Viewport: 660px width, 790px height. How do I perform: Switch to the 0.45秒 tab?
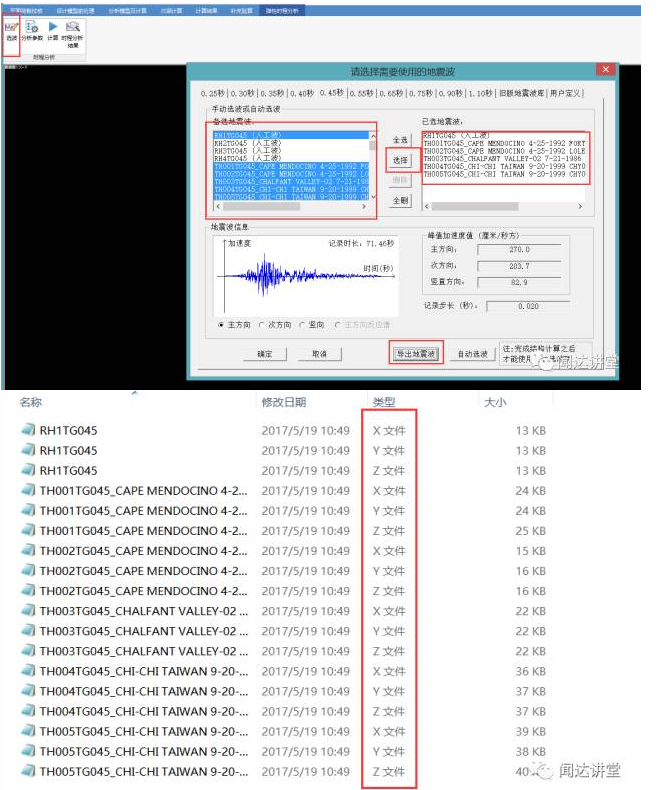click(x=332, y=93)
